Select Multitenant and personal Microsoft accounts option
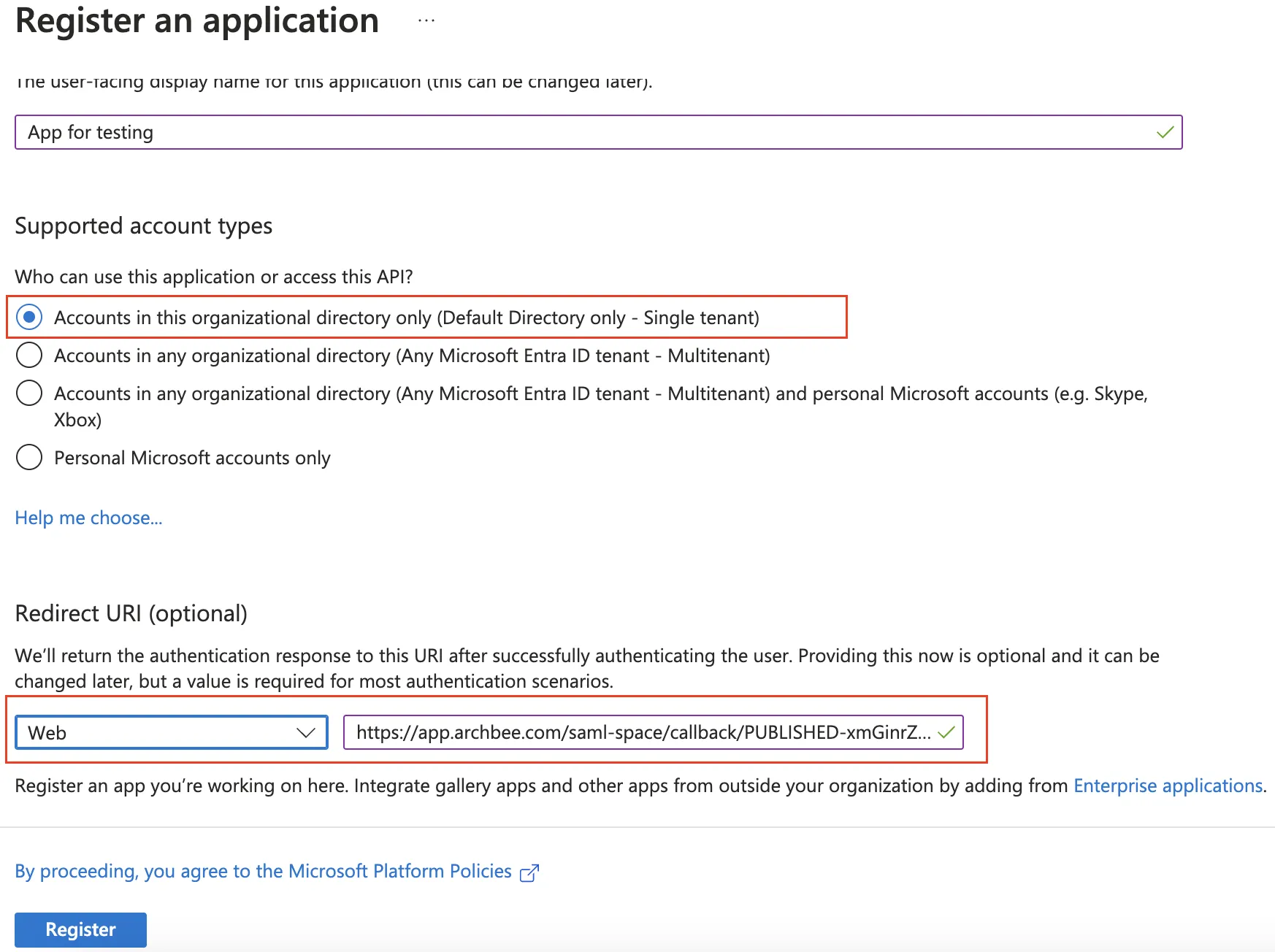Image resolution: width=1275 pixels, height=952 pixels. 29,394
